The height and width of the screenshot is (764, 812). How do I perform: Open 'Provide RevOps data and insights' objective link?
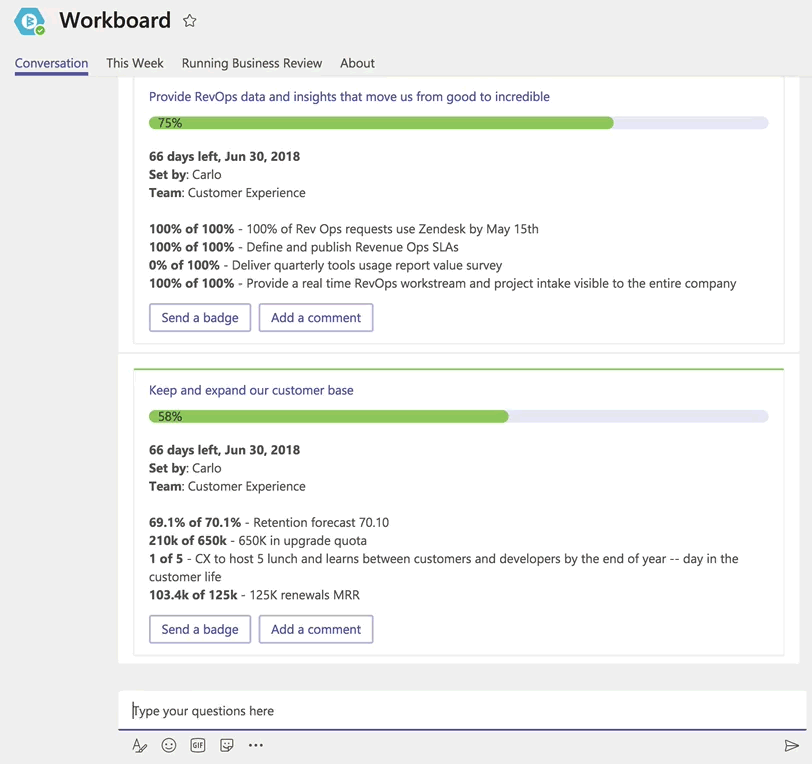click(x=349, y=97)
